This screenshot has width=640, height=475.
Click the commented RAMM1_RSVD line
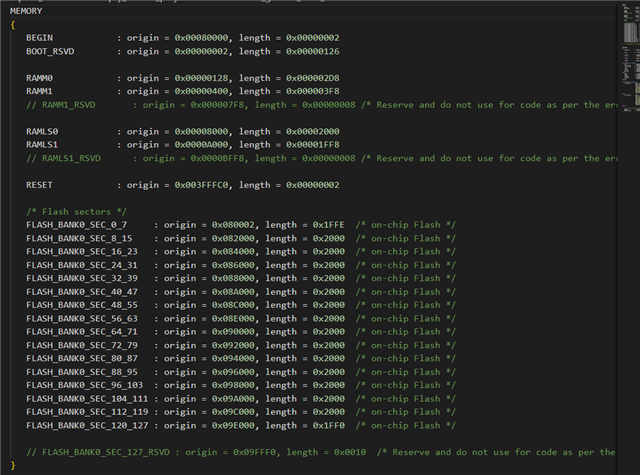(x=300, y=104)
